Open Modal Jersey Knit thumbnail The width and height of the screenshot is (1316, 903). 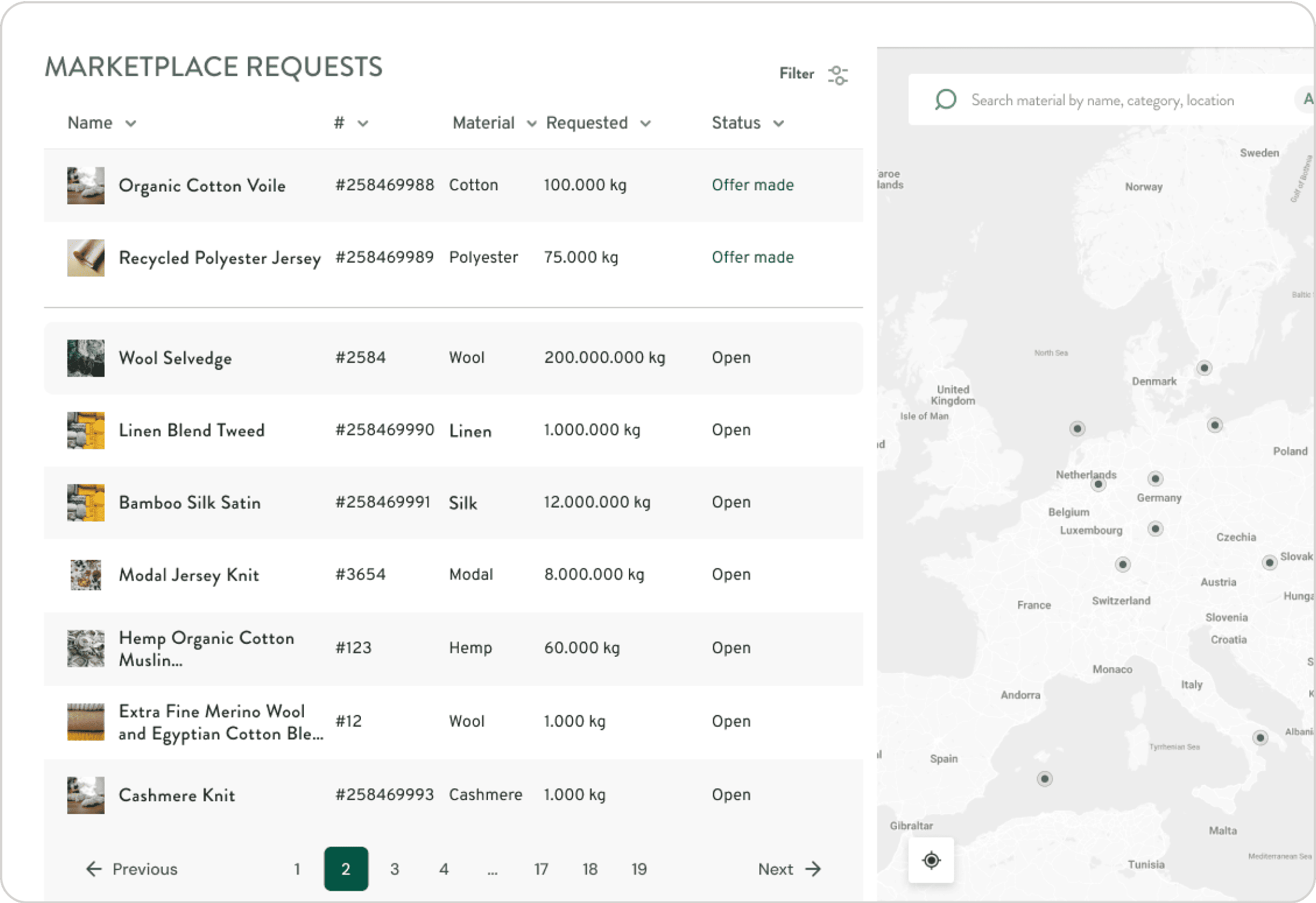click(x=86, y=575)
